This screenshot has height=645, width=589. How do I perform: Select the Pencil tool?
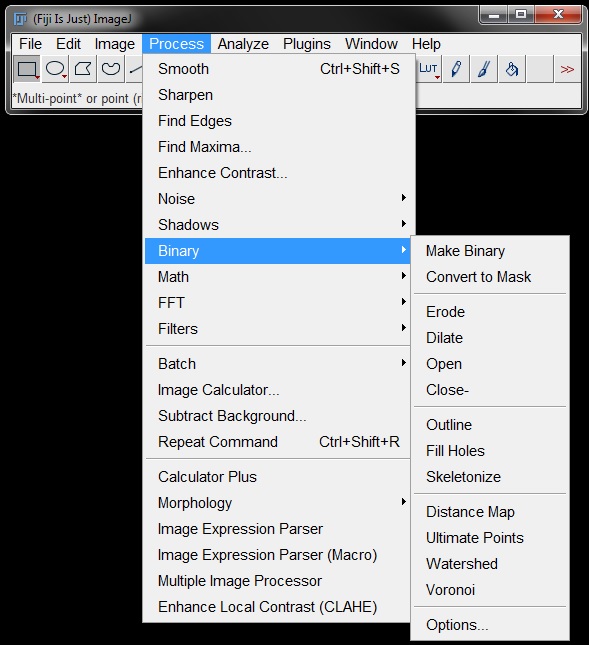[x=456, y=69]
